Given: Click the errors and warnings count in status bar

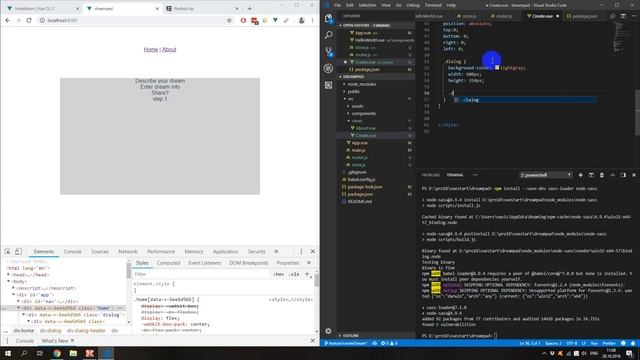Looking at the screenshot, I should [x=389, y=344].
